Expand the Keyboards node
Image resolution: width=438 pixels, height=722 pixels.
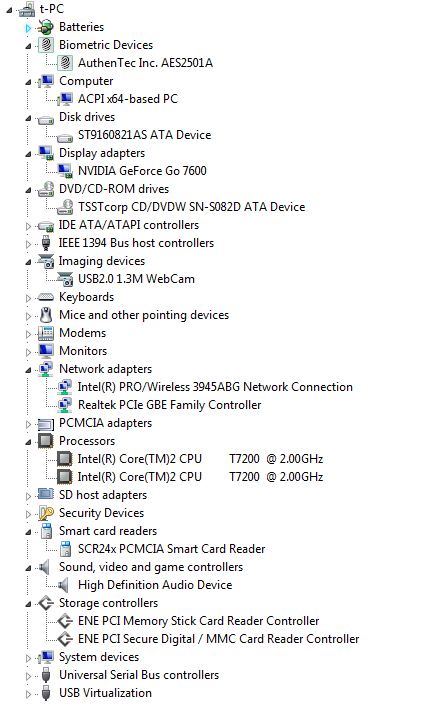click(x=28, y=298)
